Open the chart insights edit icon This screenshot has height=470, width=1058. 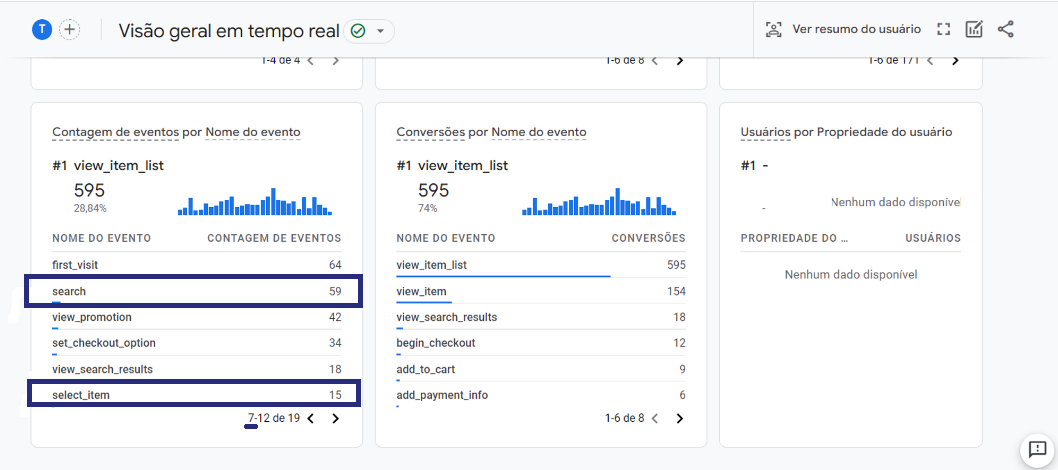(974, 29)
